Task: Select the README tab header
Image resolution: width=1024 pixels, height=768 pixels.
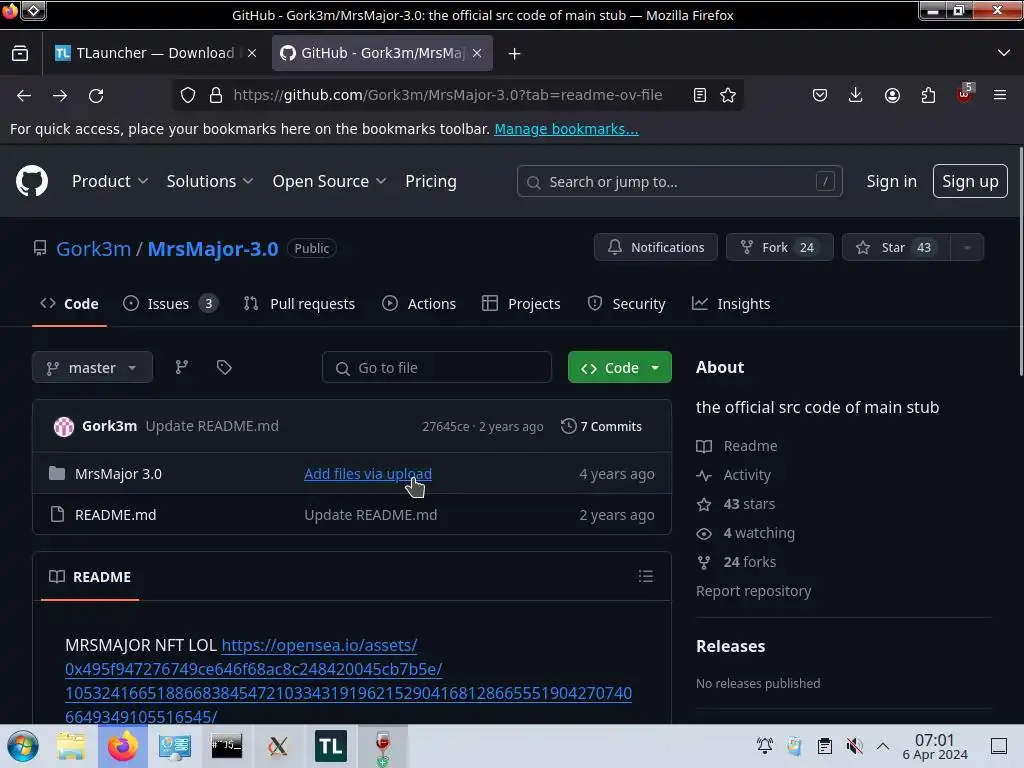Action: (x=90, y=577)
